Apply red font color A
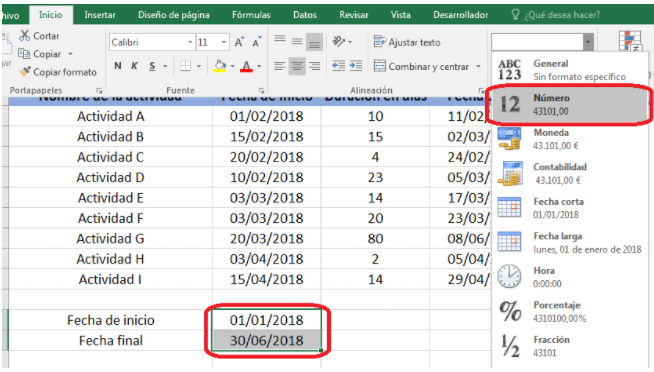 (x=247, y=66)
